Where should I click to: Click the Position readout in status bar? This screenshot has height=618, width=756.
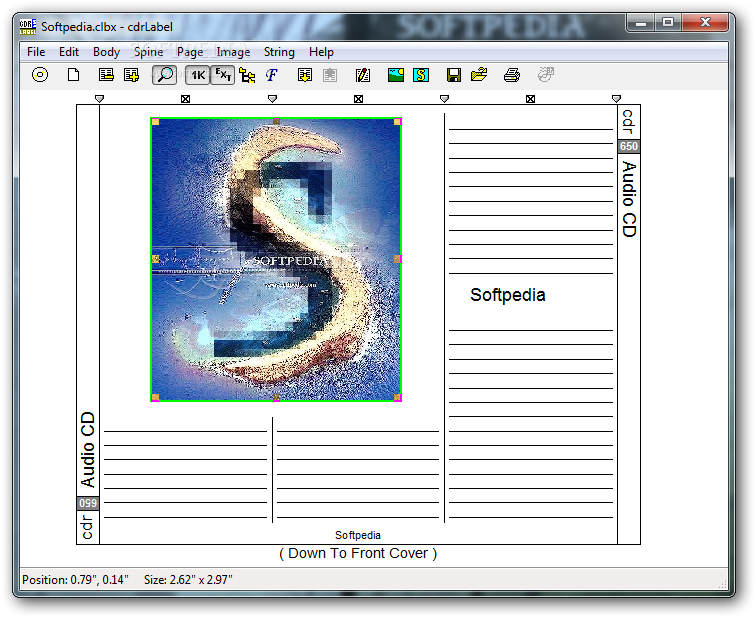75,579
